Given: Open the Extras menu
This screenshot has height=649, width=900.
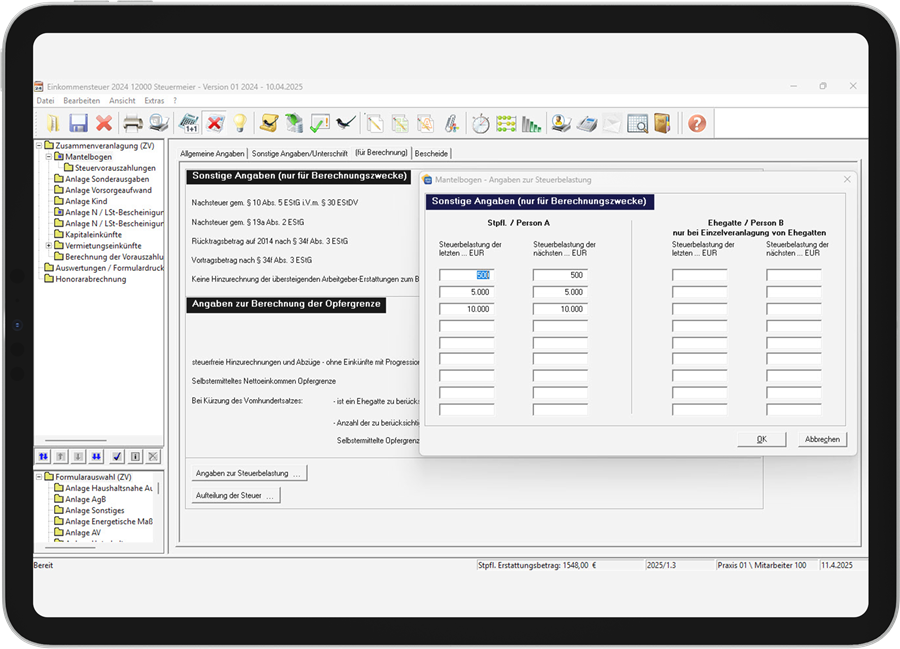Looking at the screenshot, I should click(x=154, y=100).
